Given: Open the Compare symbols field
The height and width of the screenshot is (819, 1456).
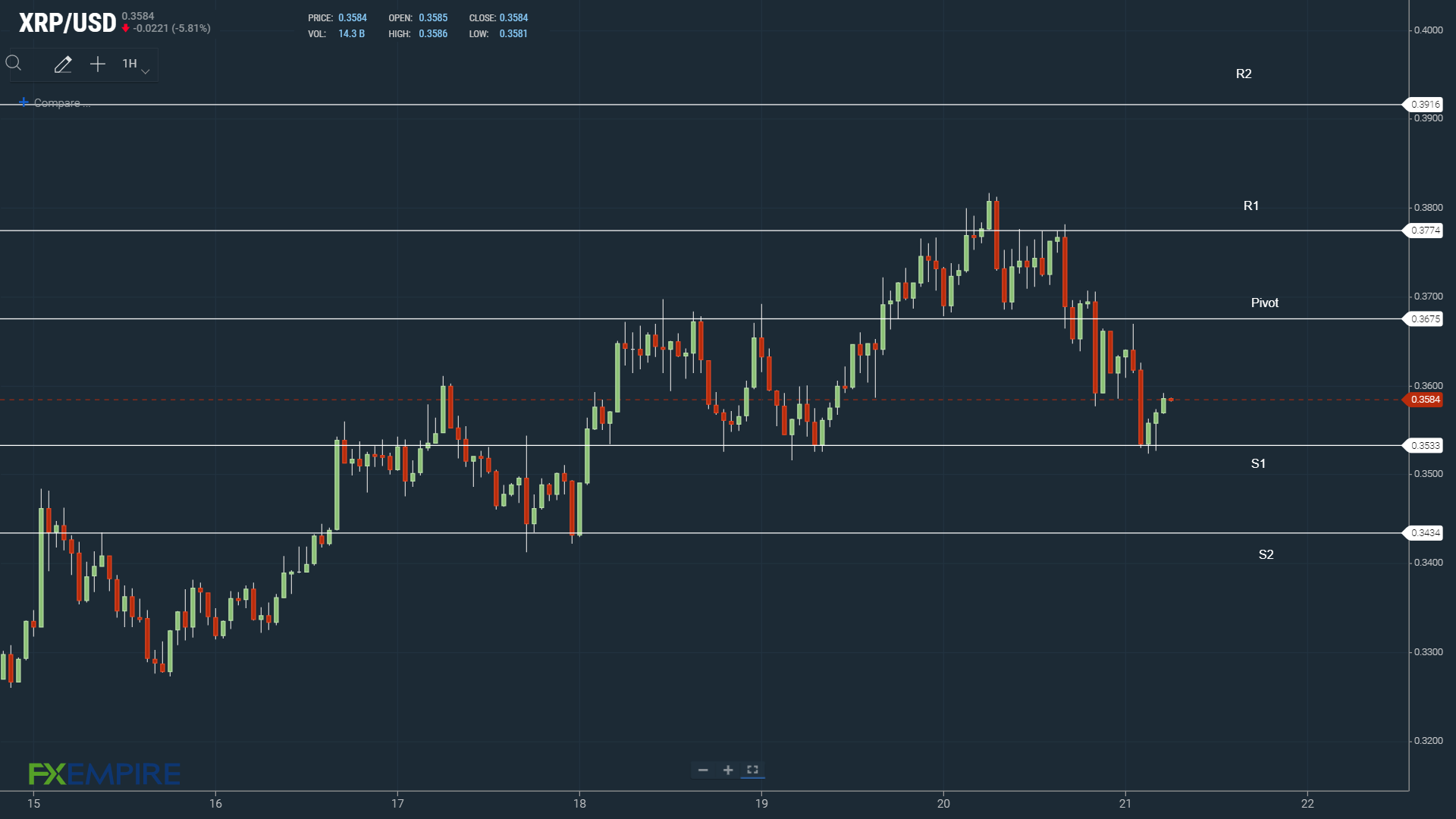Looking at the screenshot, I should 61,103.
